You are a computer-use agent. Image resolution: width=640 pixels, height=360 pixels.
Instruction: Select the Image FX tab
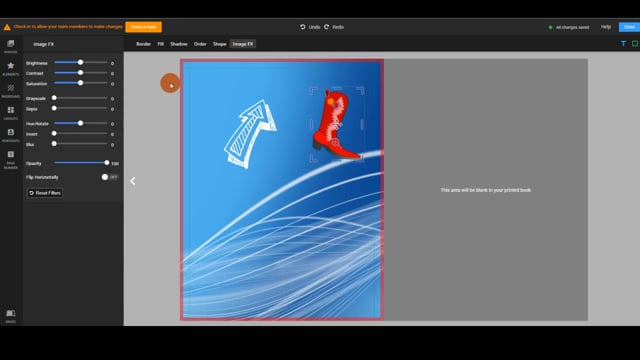(243, 44)
